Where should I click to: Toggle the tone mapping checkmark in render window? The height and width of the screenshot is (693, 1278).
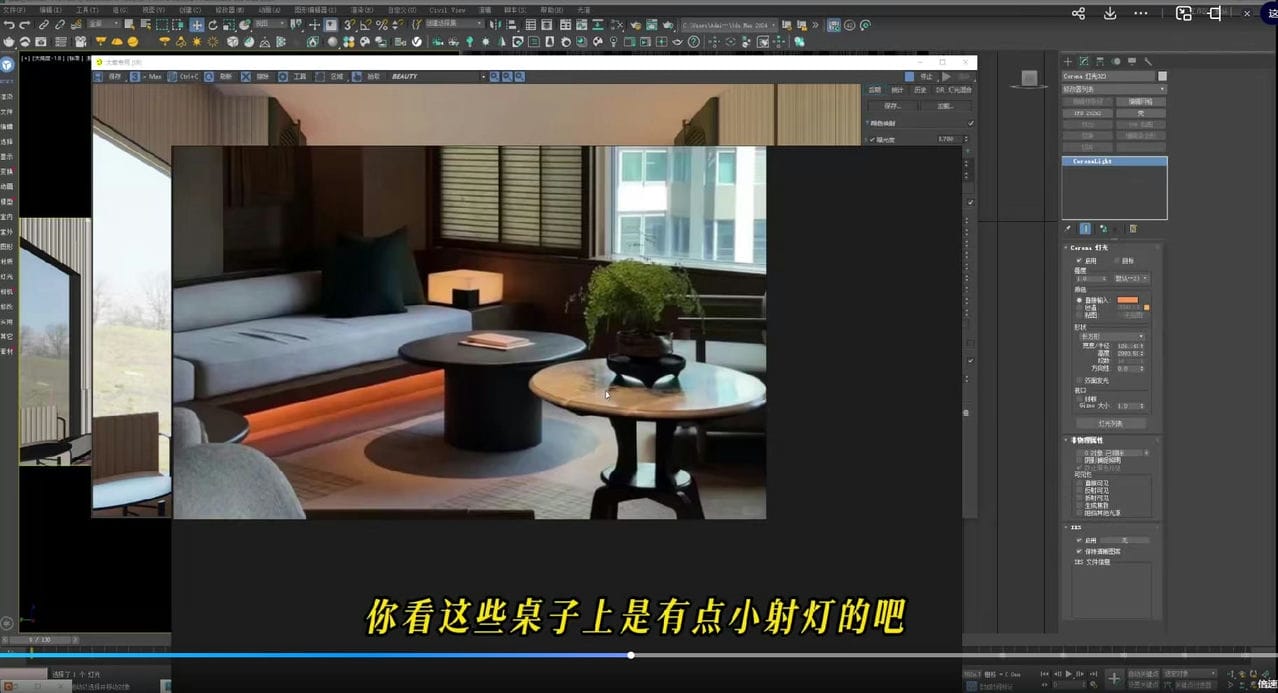coord(971,123)
